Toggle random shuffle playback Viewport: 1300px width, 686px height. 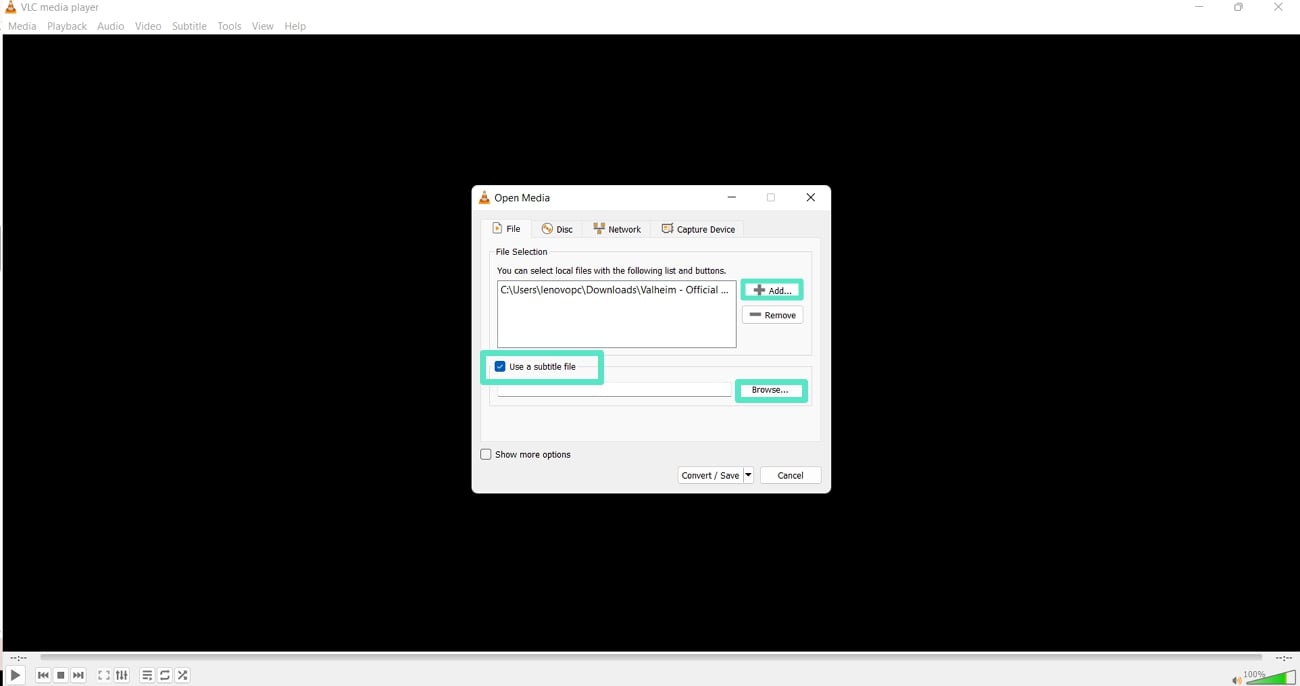(183, 675)
